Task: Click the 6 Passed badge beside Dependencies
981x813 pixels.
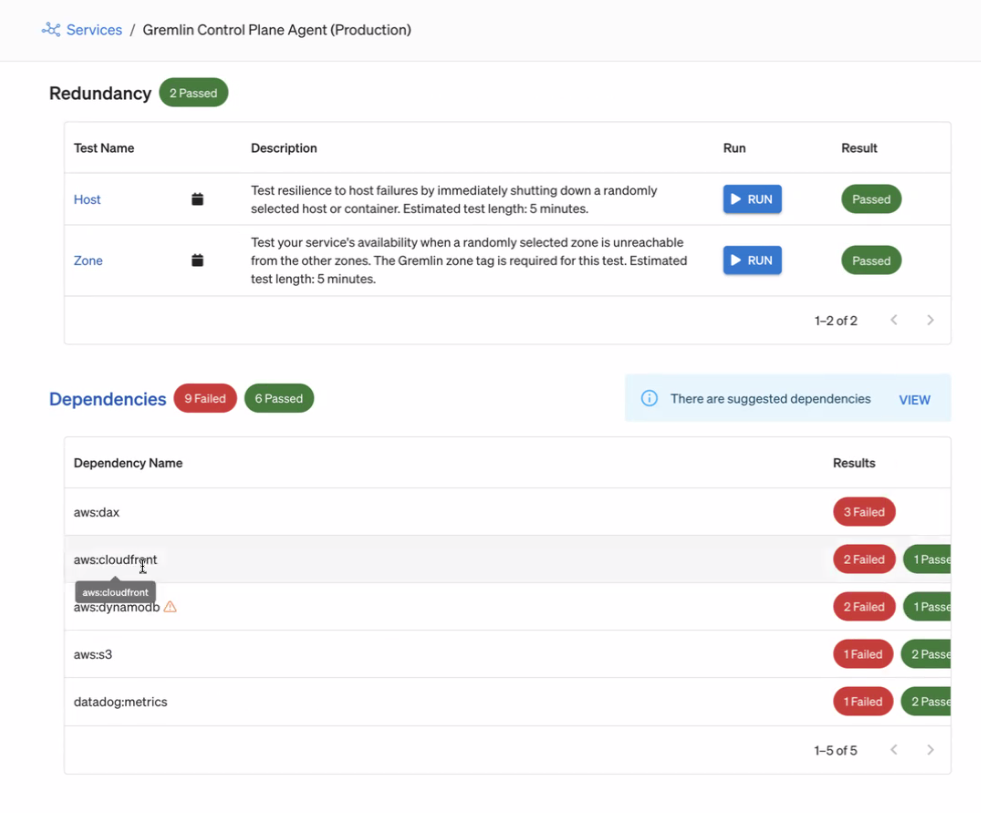Action: [x=278, y=398]
